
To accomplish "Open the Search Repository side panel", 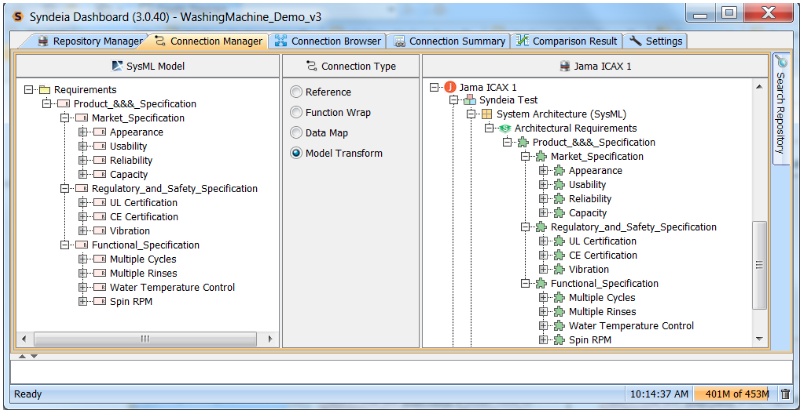I will [782, 110].
